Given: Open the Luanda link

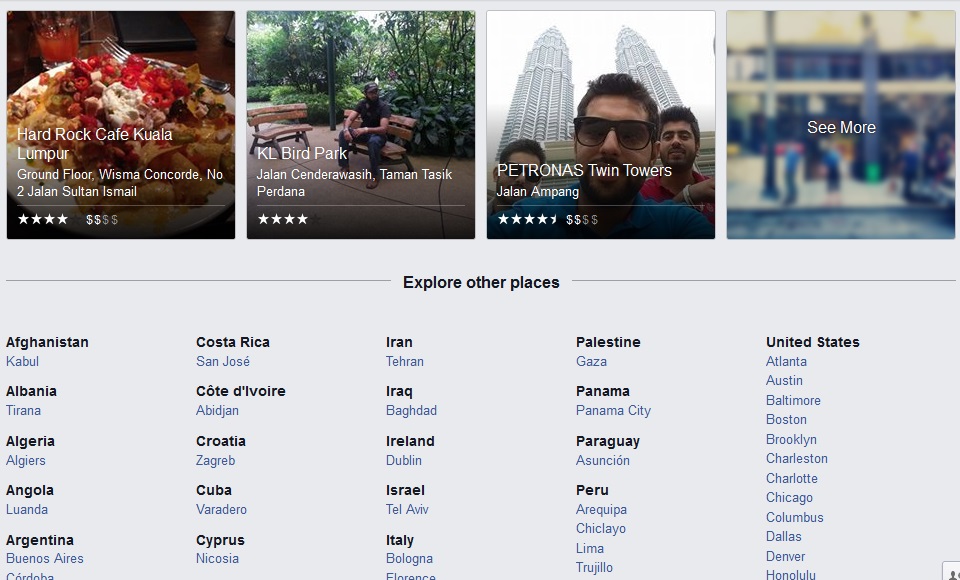Looking at the screenshot, I should click(27, 510).
